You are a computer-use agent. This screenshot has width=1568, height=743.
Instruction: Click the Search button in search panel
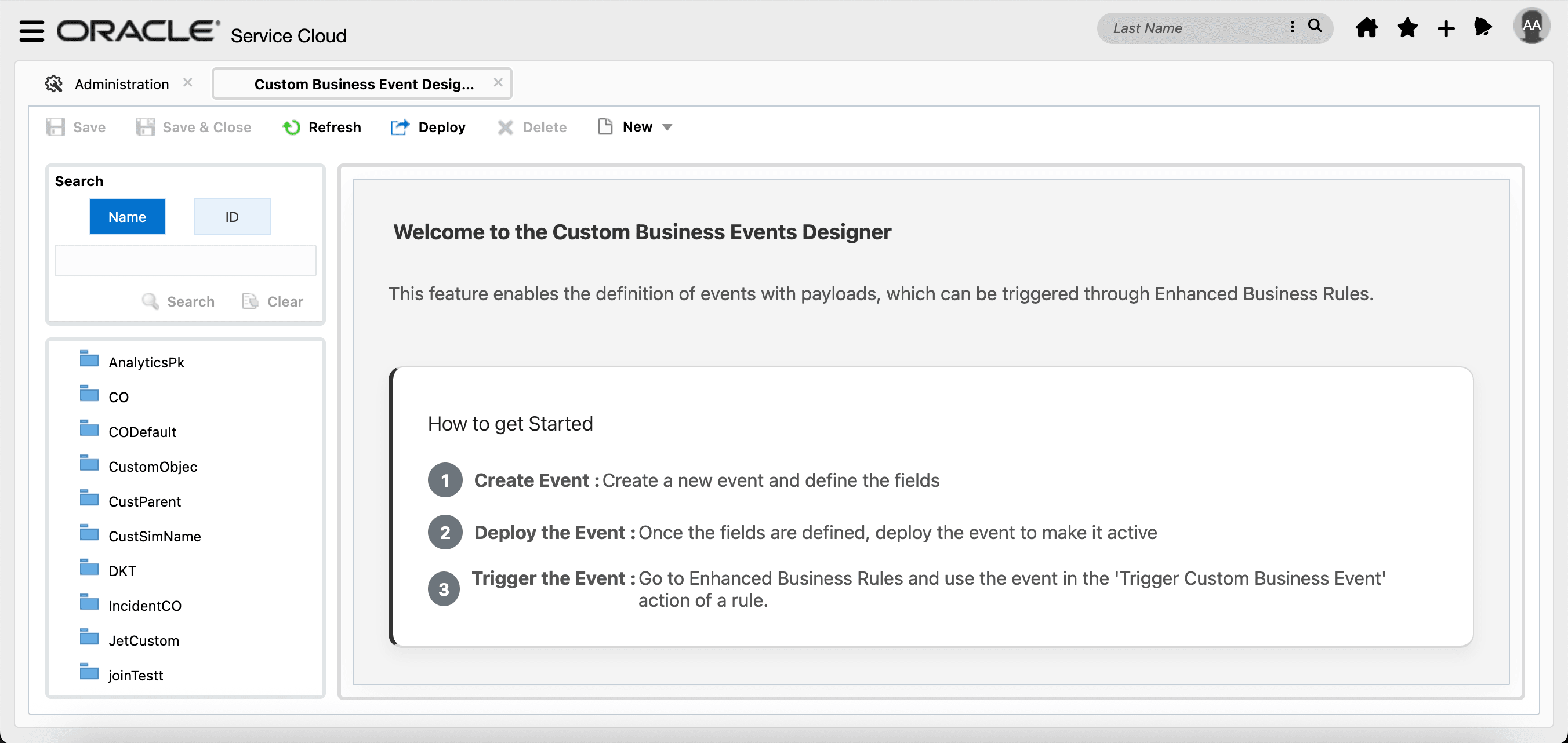coord(179,301)
